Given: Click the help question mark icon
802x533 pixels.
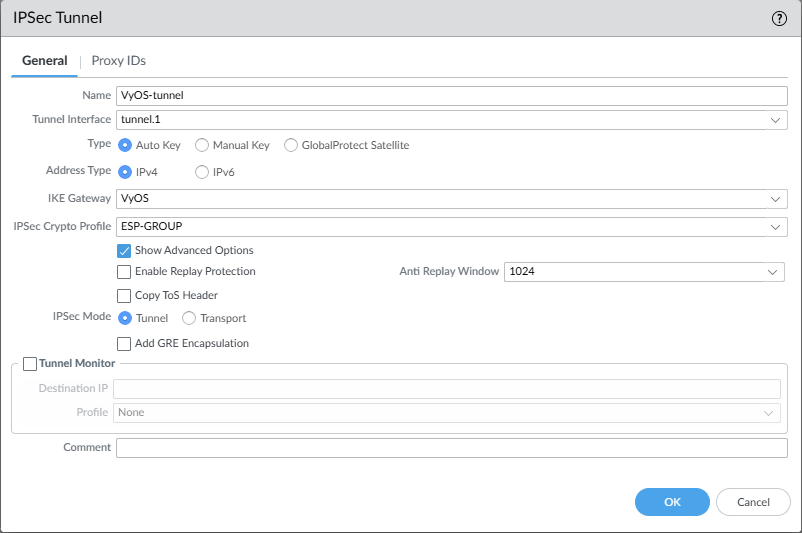Looking at the screenshot, I should point(779,18).
